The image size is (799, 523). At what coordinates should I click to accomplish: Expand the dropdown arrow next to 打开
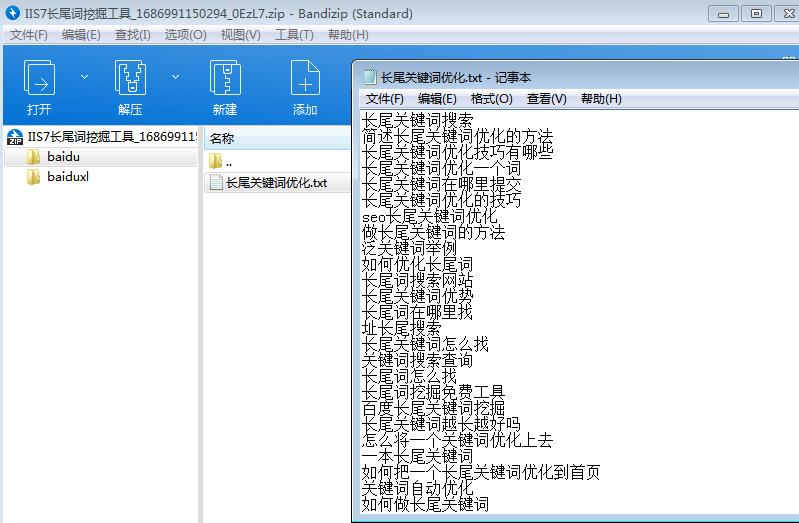tap(85, 77)
